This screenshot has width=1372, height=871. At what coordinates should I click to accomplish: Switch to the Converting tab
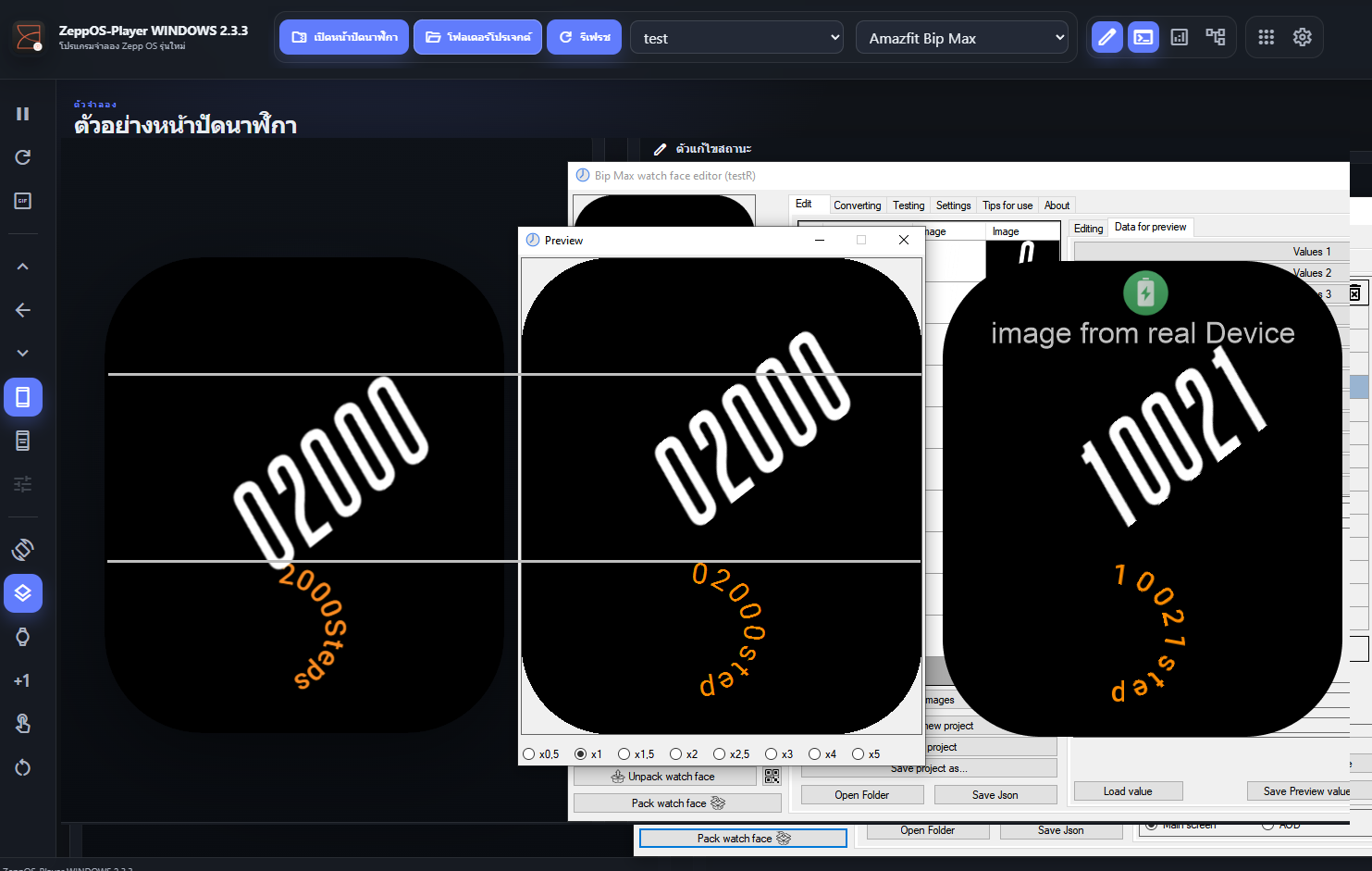858,205
